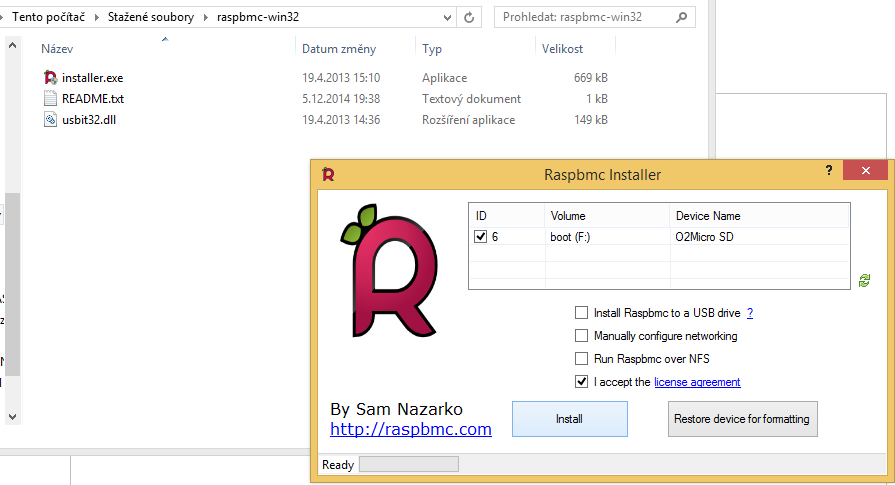Click the Install button
Viewport: 895px width, 485px height.
(570, 419)
